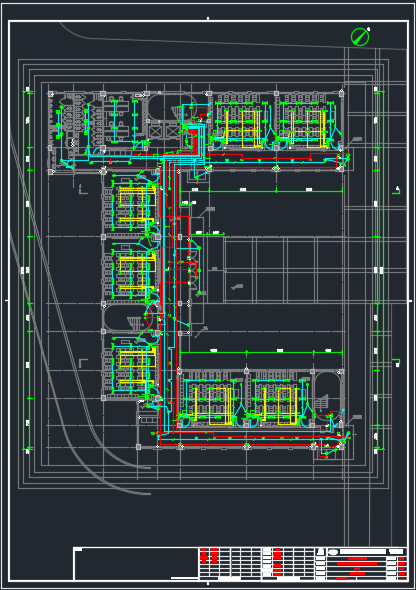Select the staircase symbol in the left-wing rounded stairwell
Viewport: 416px width, 590px height.
(x=135, y=323)
